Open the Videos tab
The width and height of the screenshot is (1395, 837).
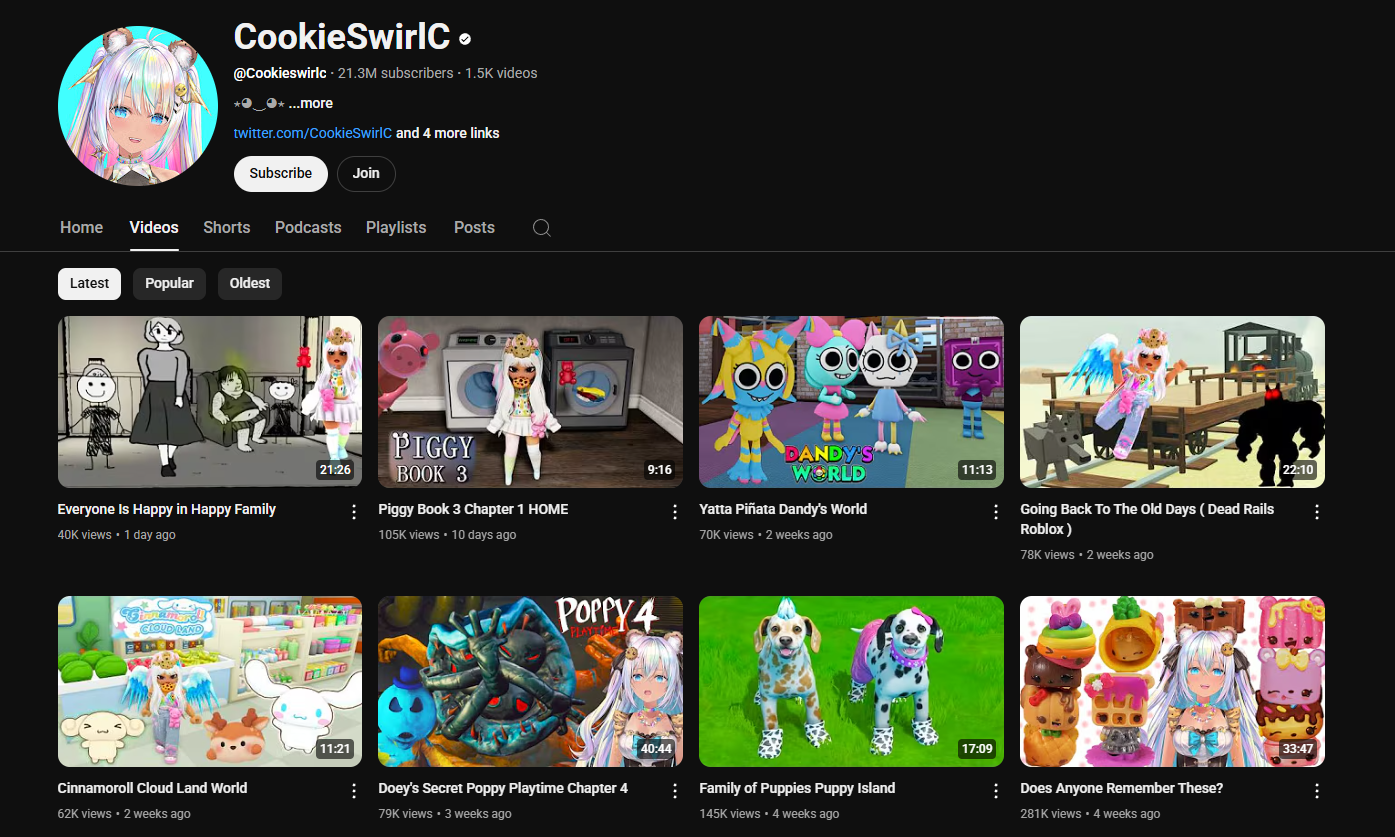click(x=154, y=228)
